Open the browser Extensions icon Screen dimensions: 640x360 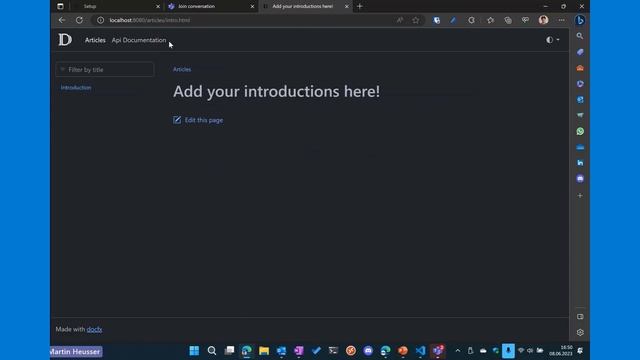471,20
